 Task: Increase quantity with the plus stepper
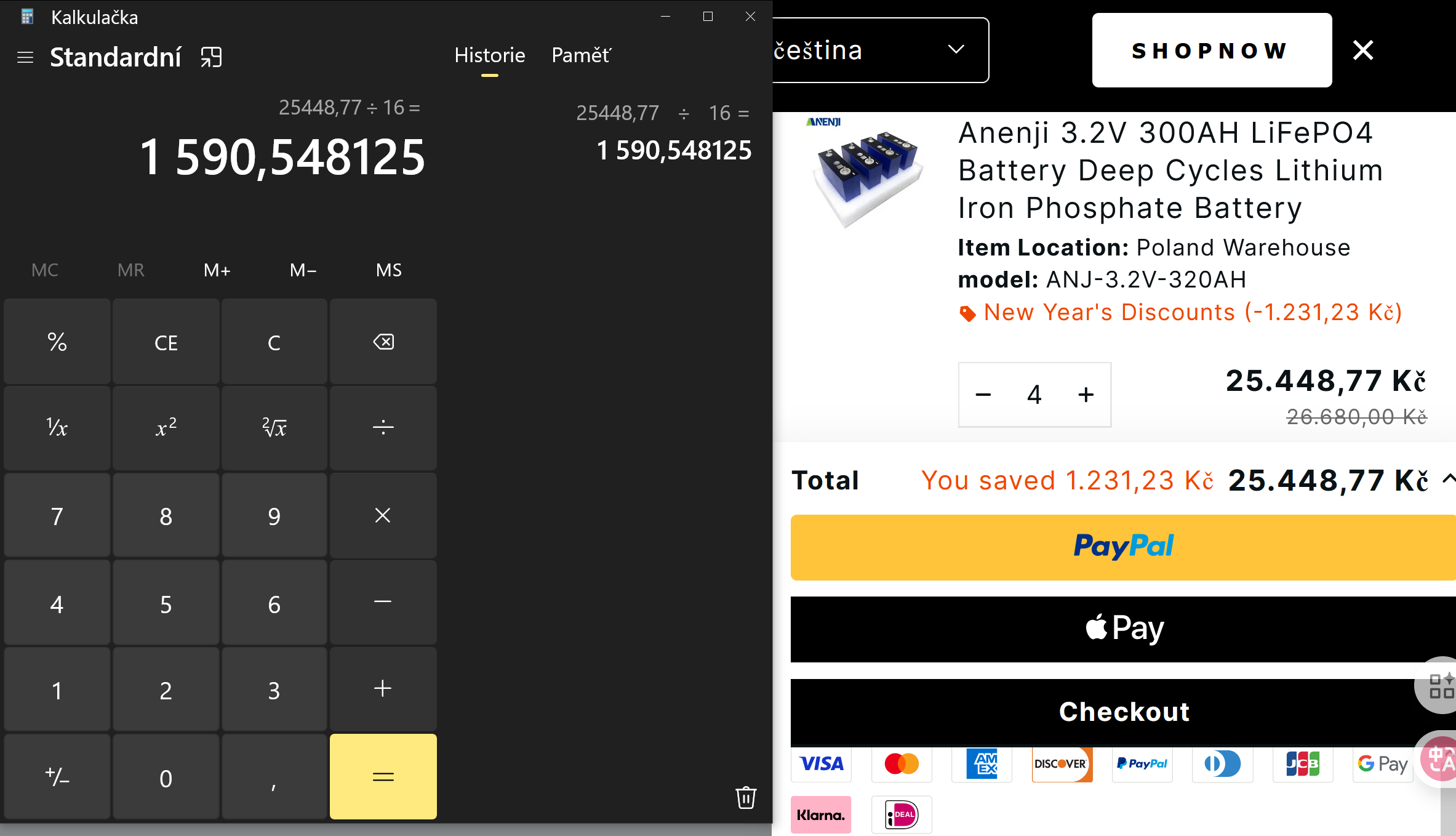[x=1086, y=395]
